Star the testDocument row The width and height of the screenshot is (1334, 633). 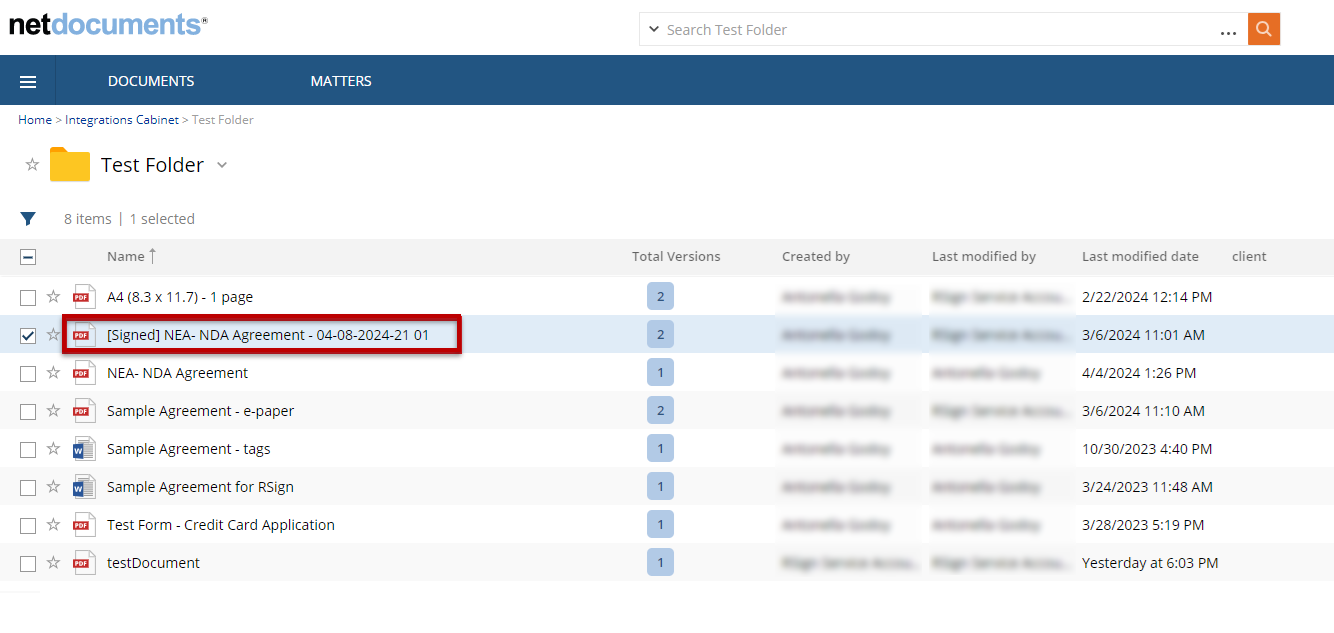[x=54, y=563]
